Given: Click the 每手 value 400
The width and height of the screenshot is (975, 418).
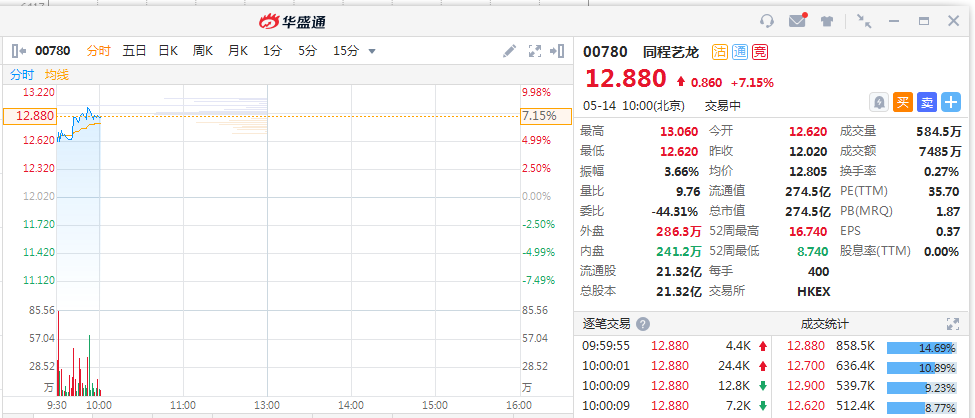Looking at the screenshot, I should (x=818, y=271).
